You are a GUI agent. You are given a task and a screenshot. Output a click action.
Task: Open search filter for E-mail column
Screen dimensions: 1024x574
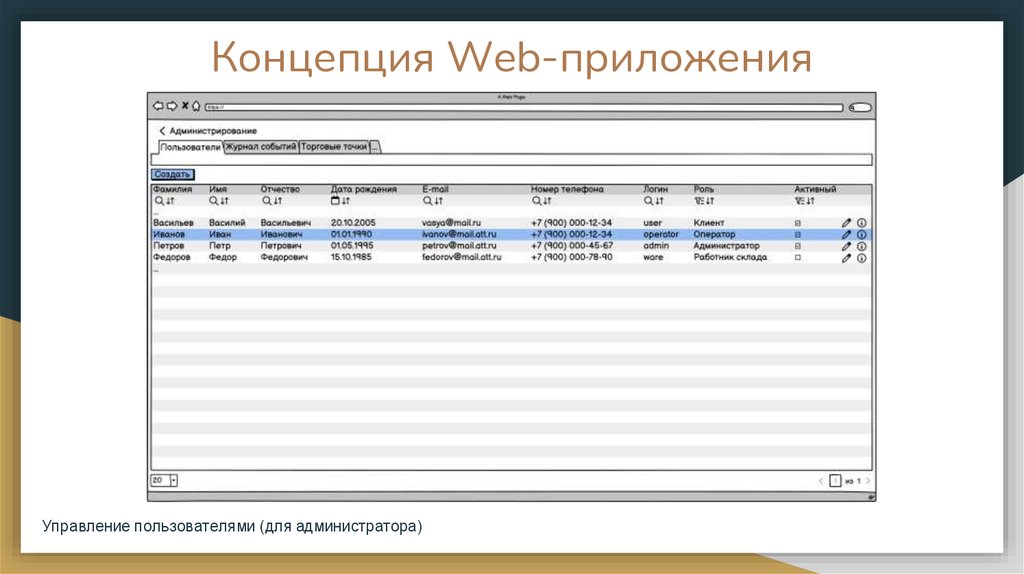(x=427, y=201)
